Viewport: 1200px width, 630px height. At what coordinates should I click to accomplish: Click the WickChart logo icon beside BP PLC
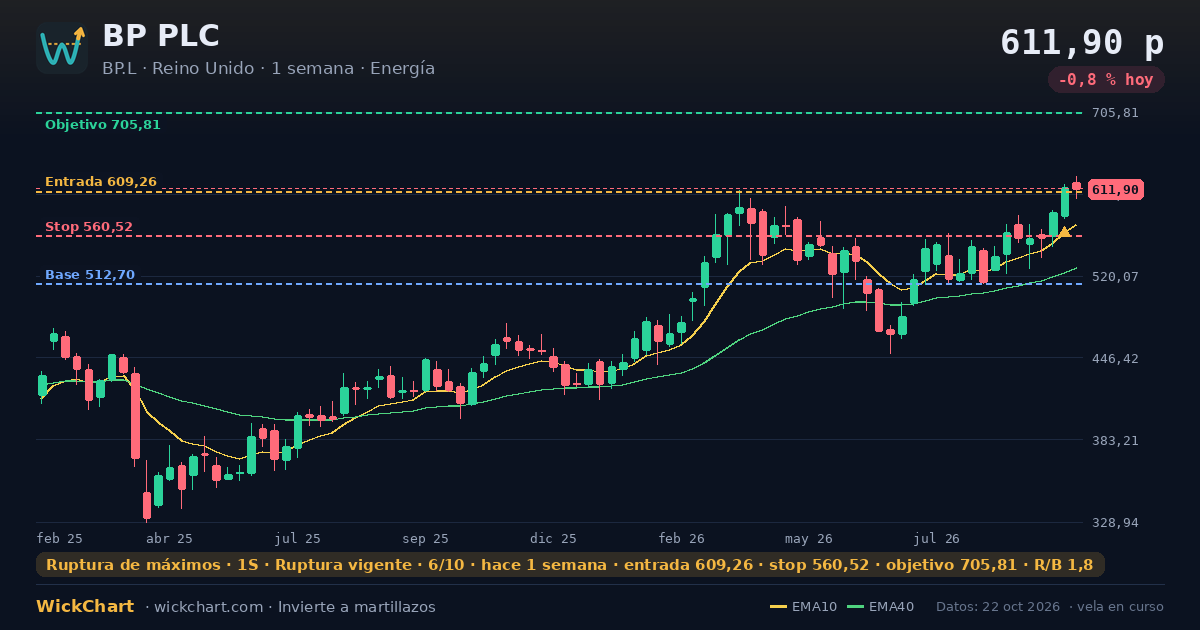[62, 48]
